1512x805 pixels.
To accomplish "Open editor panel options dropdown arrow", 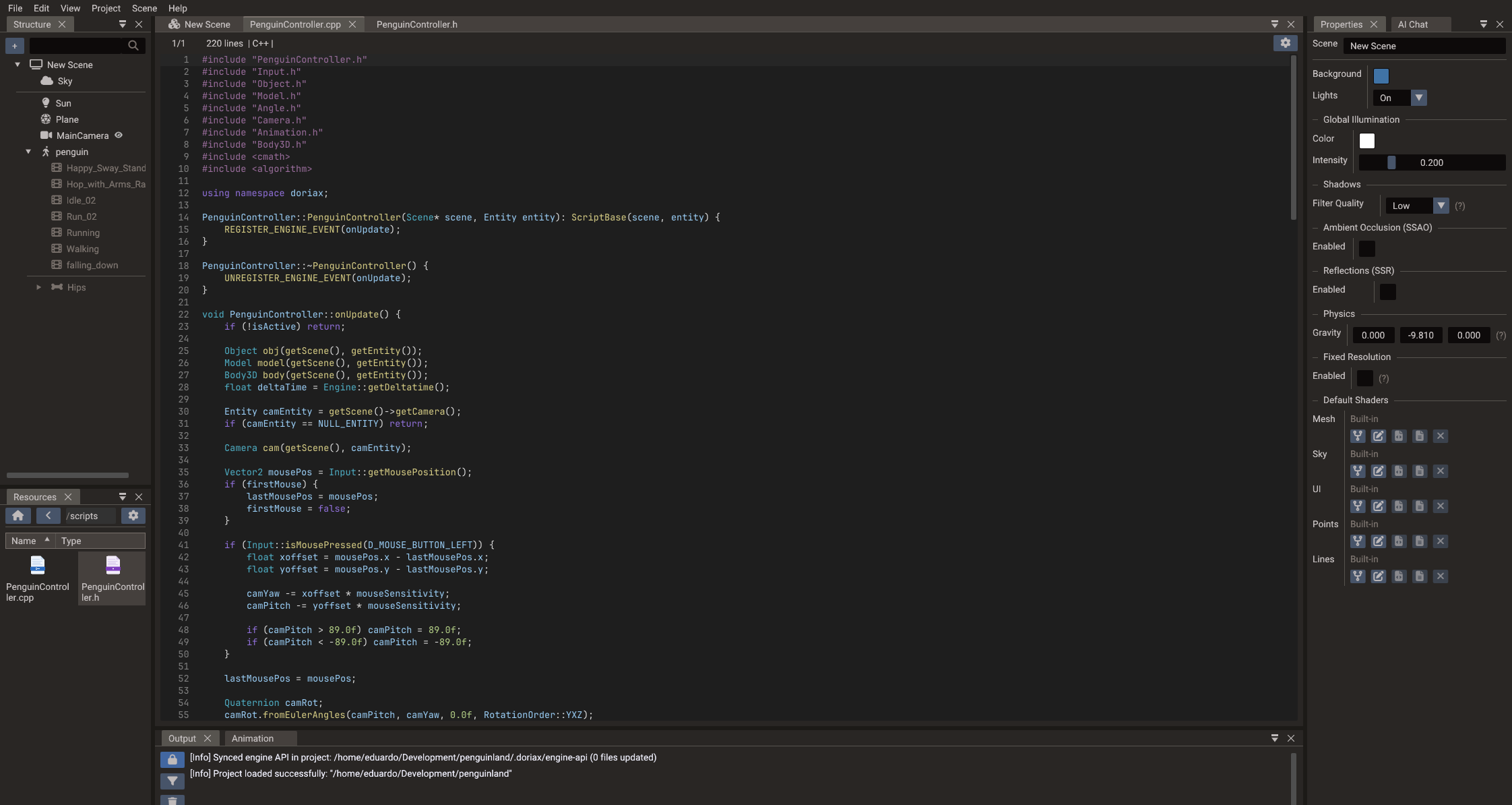I will tap(1275, 24).
